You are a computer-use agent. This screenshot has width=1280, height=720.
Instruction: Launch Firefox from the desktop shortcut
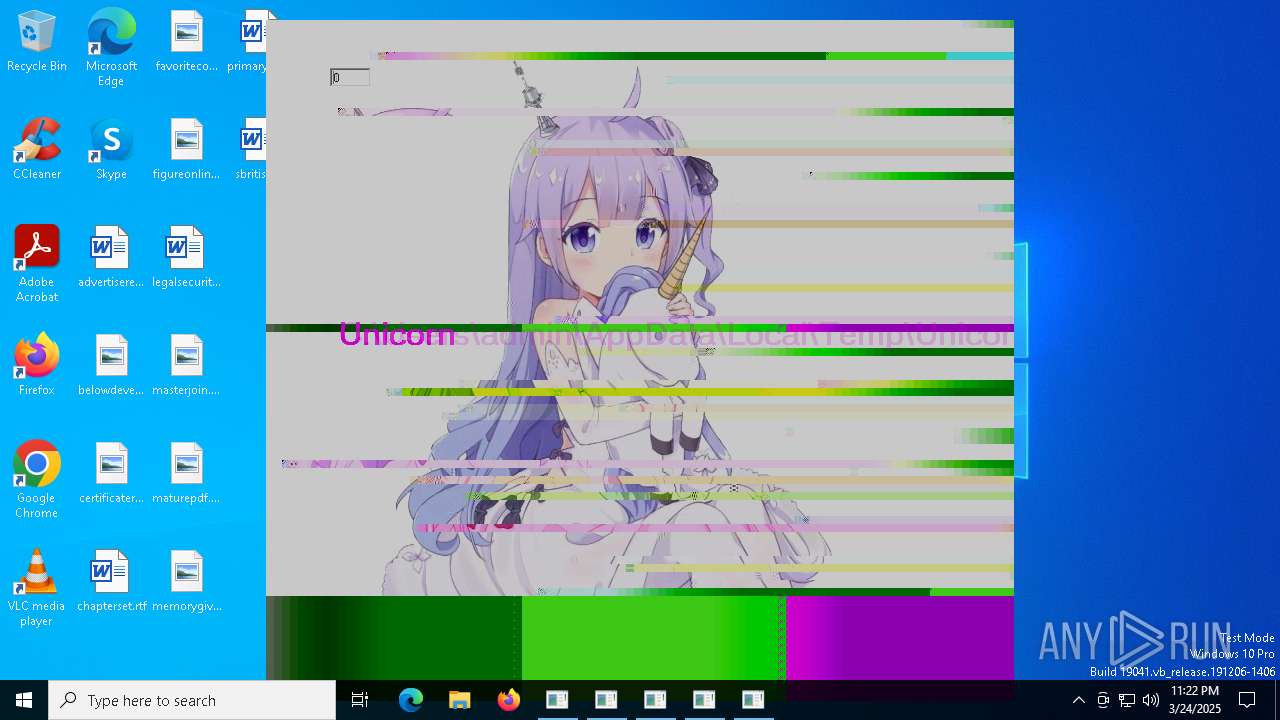click(x=37, y=365)
